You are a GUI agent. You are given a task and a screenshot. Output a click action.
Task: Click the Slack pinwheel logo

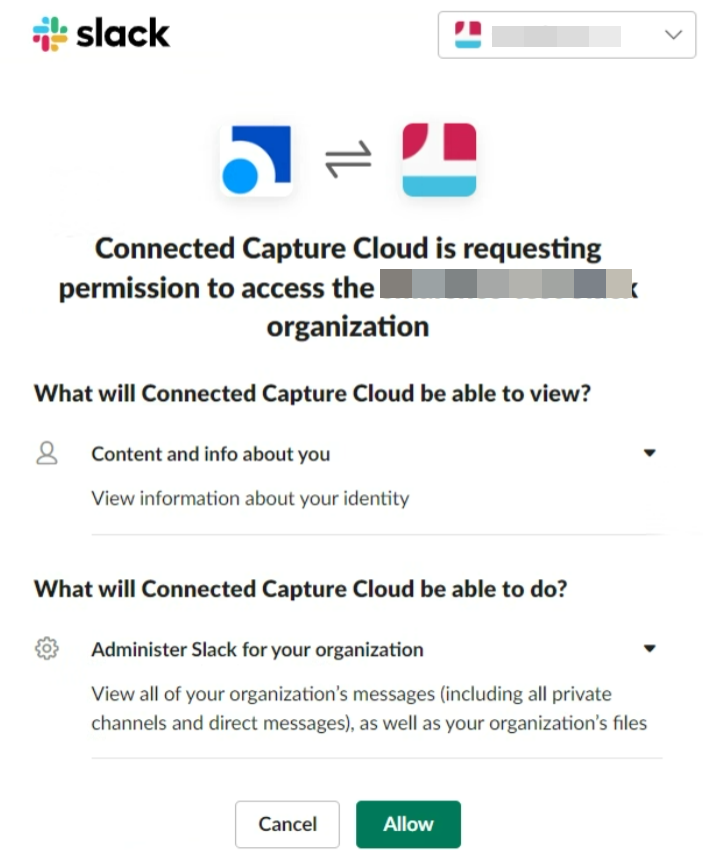[47, 33]
